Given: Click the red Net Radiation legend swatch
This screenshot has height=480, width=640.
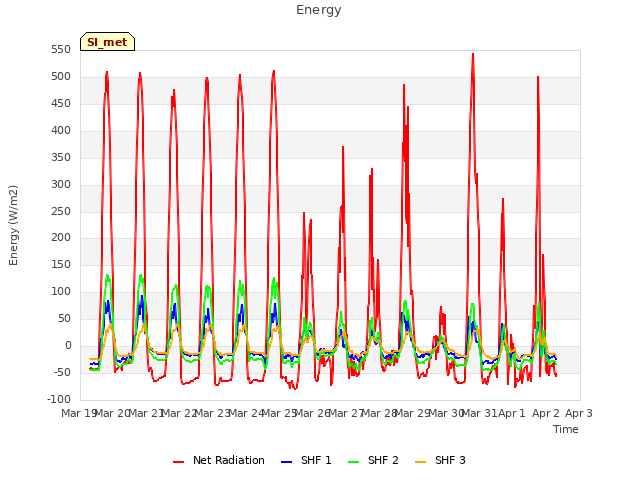Looking at the screenshot, I should pos(178,462).
